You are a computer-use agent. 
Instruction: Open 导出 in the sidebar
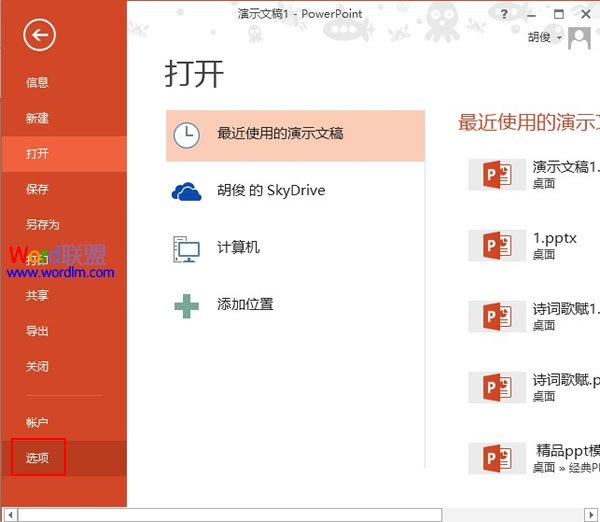[x=37, y=331]
